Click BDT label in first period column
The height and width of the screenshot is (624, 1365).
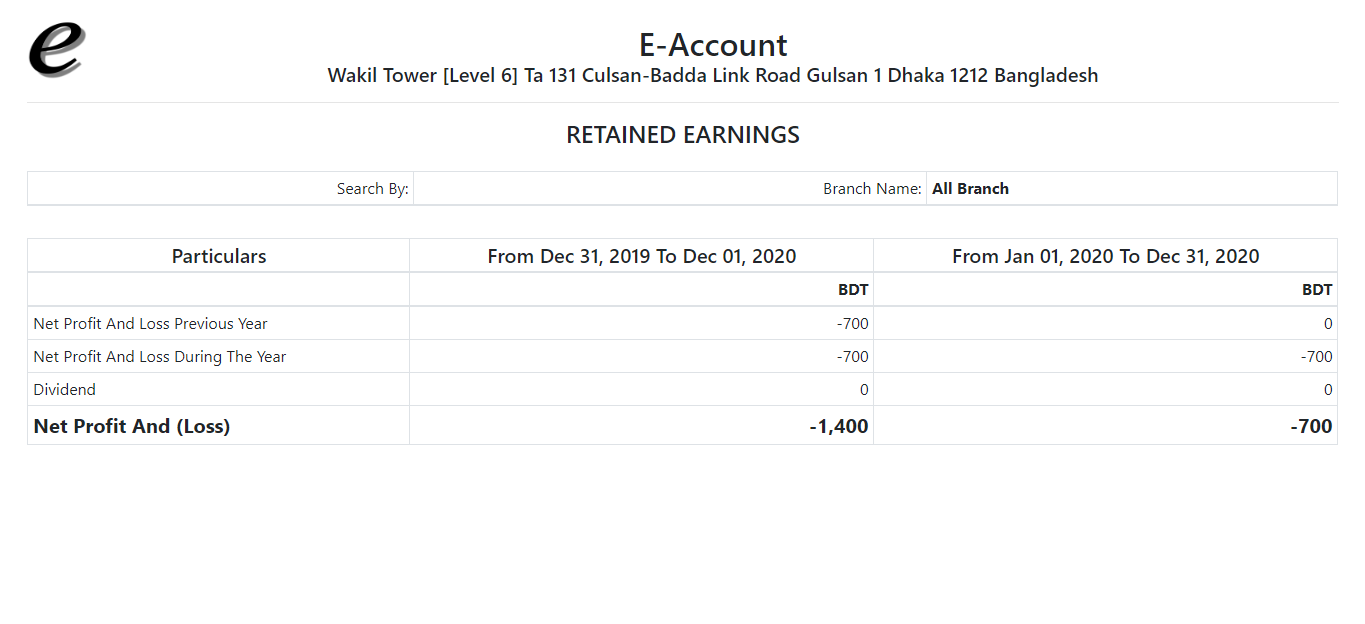[x=853, y=290]
